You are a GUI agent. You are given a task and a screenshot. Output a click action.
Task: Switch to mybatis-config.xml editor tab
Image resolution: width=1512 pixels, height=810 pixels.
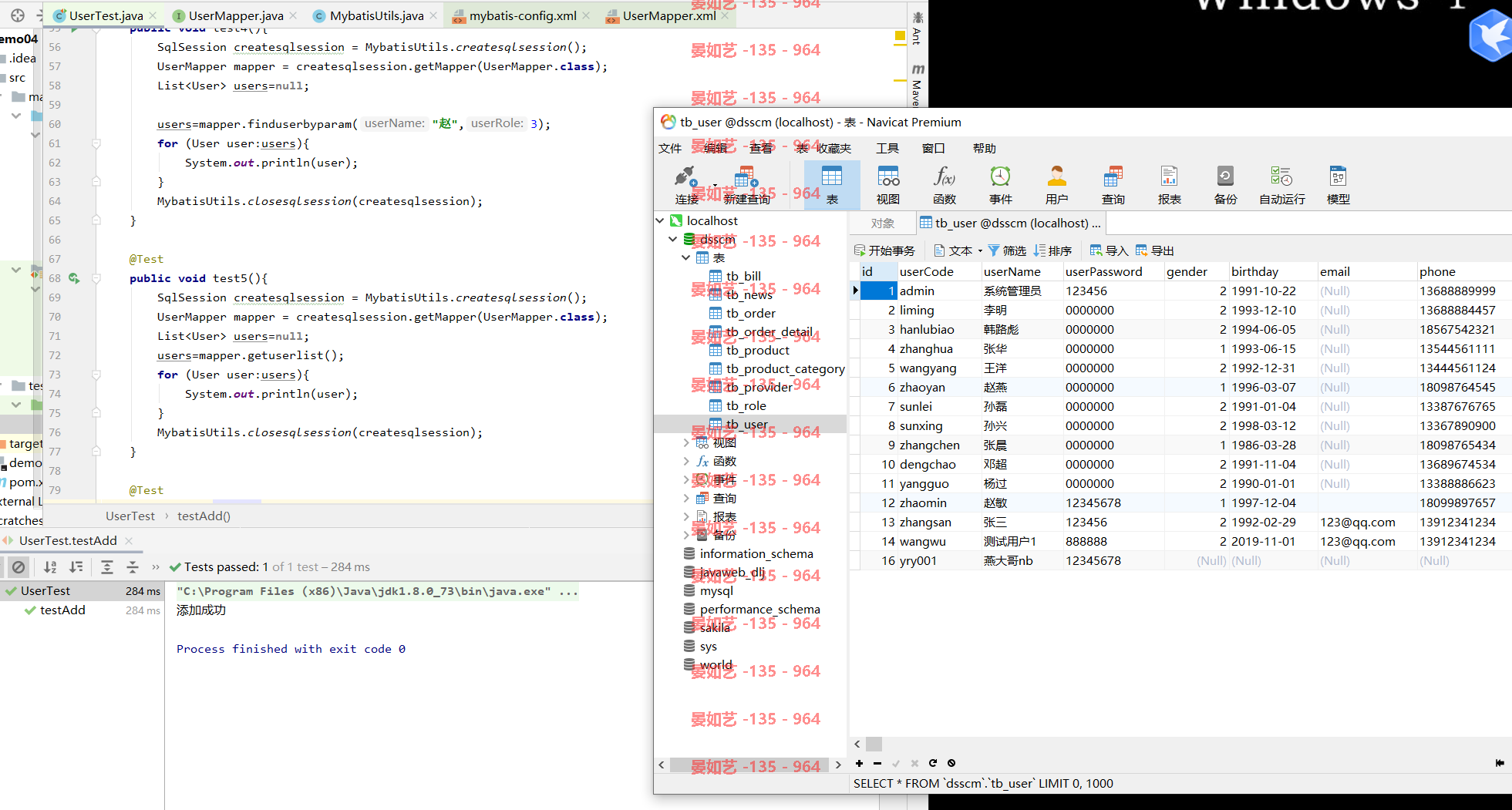coord(522,15)
